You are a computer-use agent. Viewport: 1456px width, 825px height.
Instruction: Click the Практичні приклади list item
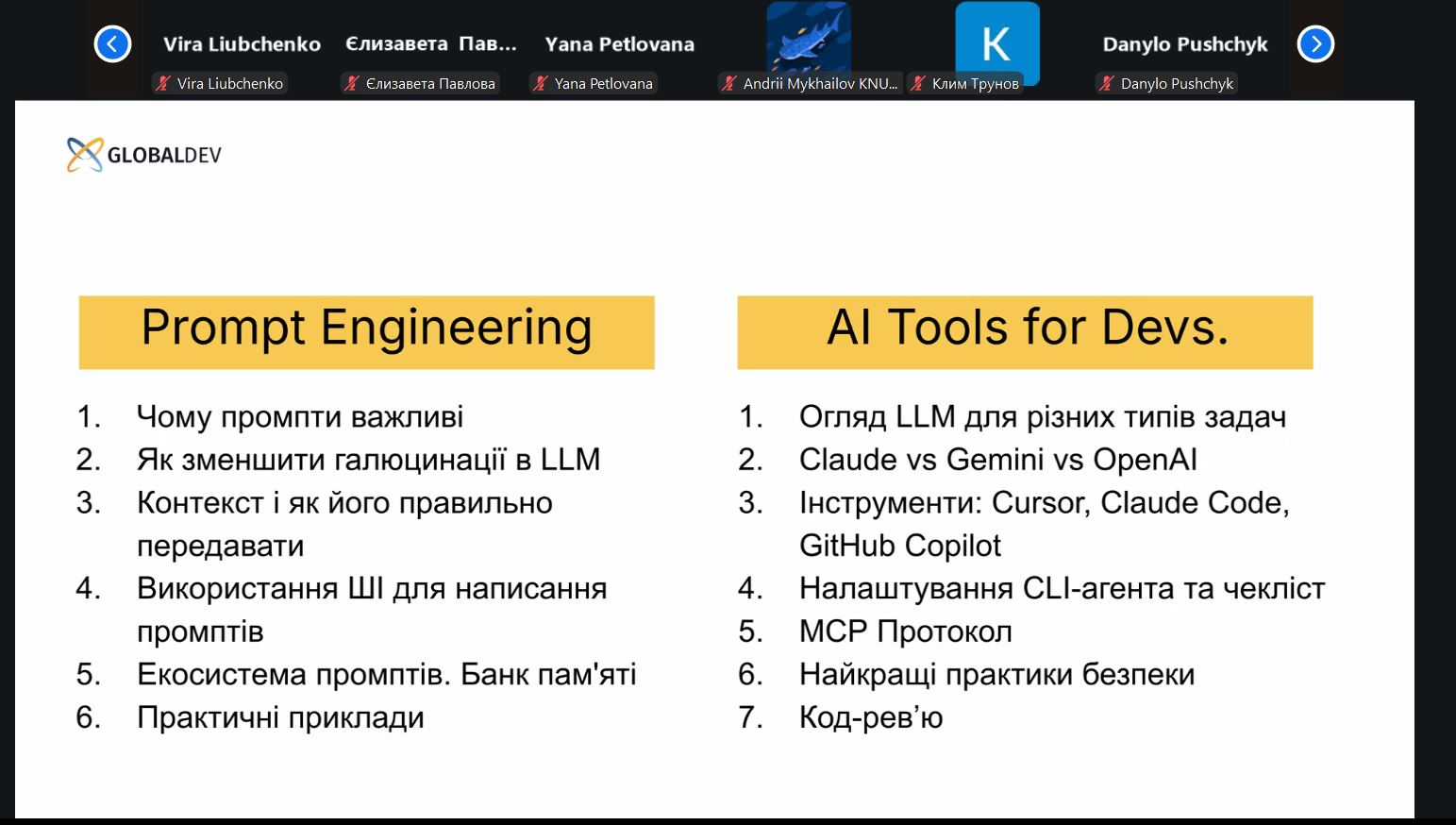[x=280, y=717]
